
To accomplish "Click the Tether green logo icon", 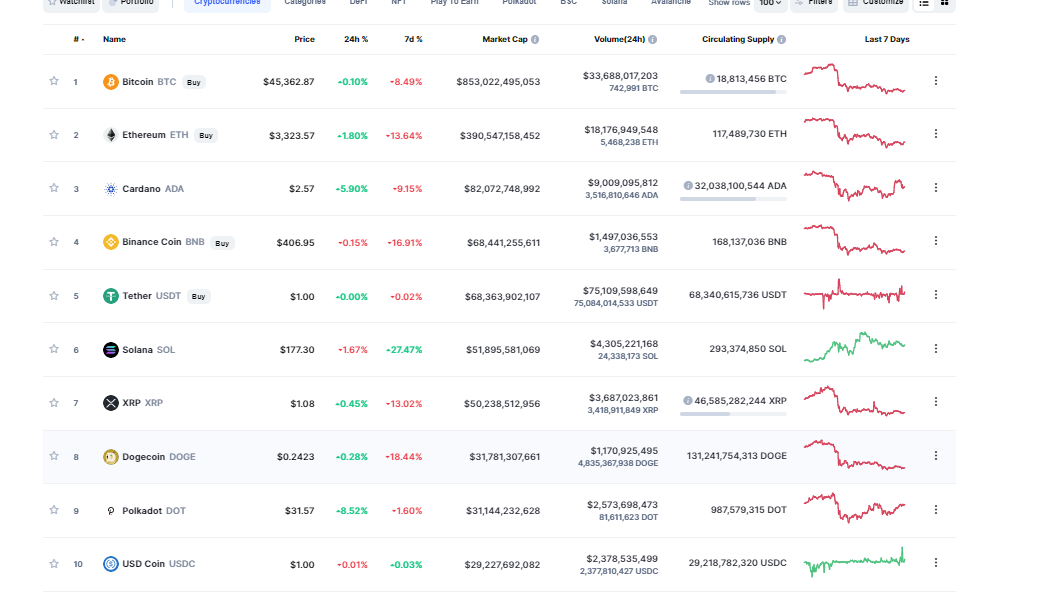I will point(111,295).
